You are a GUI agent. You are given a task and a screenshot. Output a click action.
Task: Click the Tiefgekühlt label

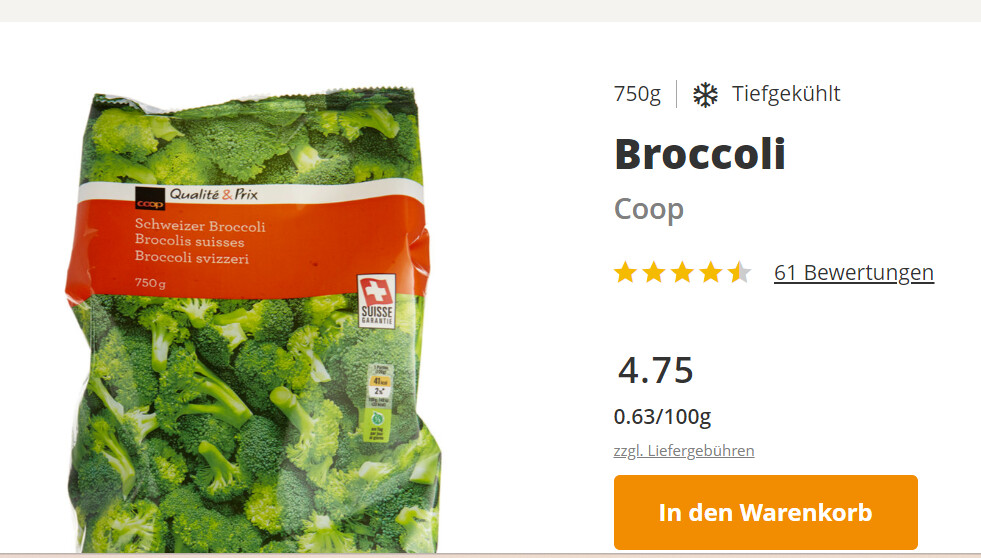786,94
